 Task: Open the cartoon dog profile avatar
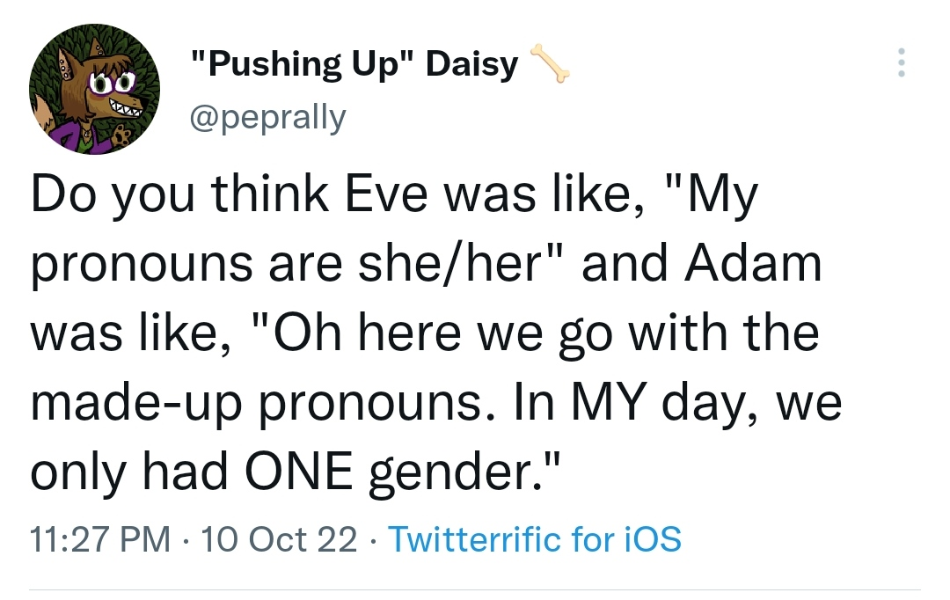point(95,89)
